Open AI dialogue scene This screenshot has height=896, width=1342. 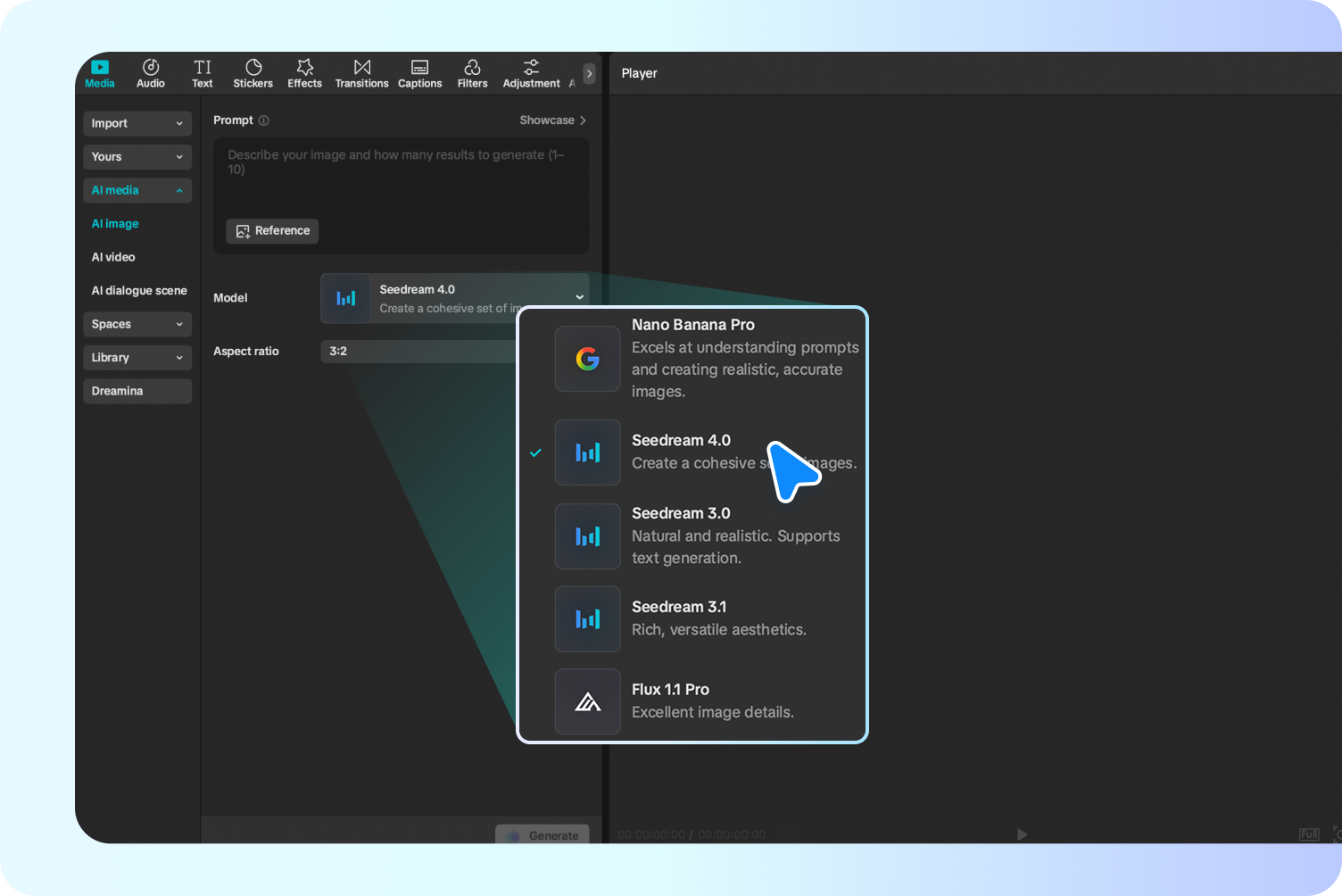pos(139,291)
